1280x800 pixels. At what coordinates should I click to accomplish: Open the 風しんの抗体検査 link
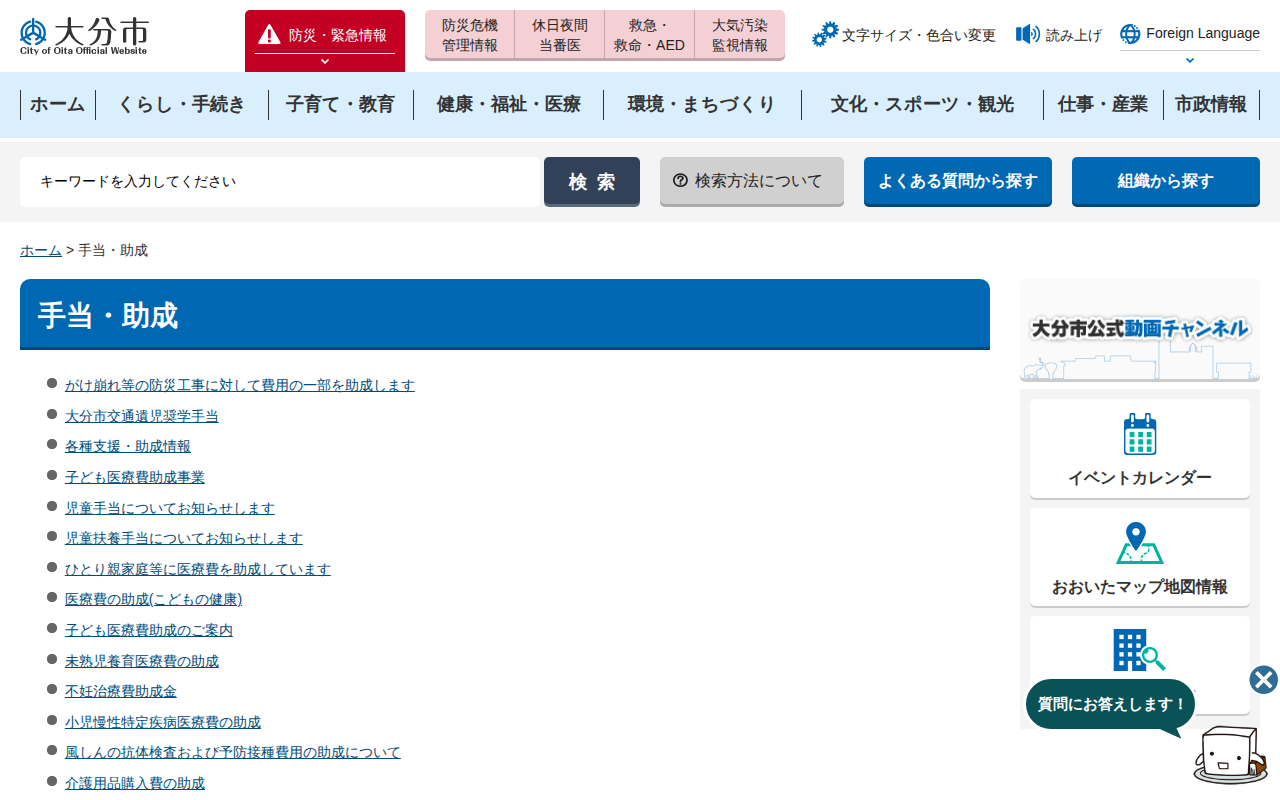point(233,752)
